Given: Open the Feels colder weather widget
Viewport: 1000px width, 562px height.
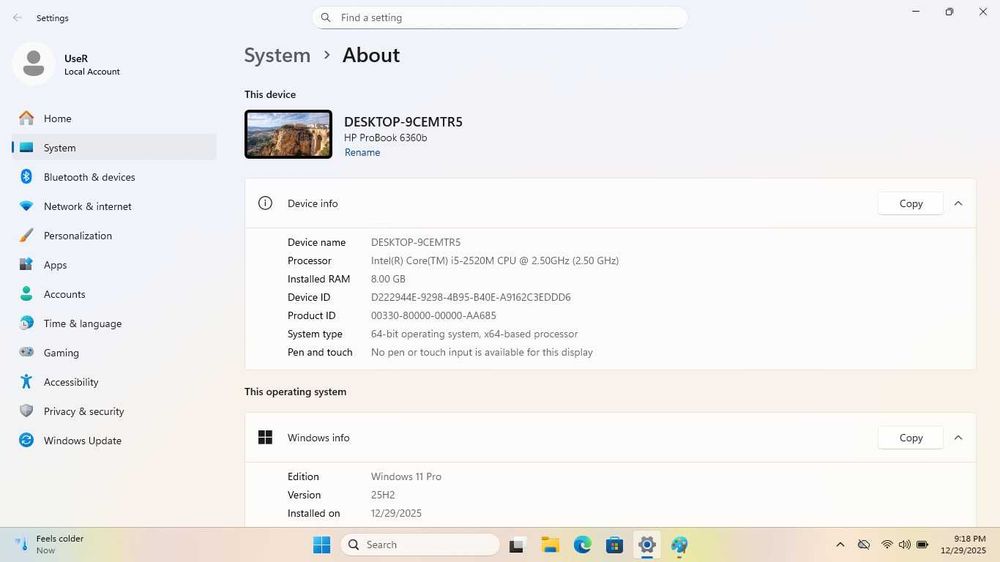Looking at the screenshot, I should (51, 545).
